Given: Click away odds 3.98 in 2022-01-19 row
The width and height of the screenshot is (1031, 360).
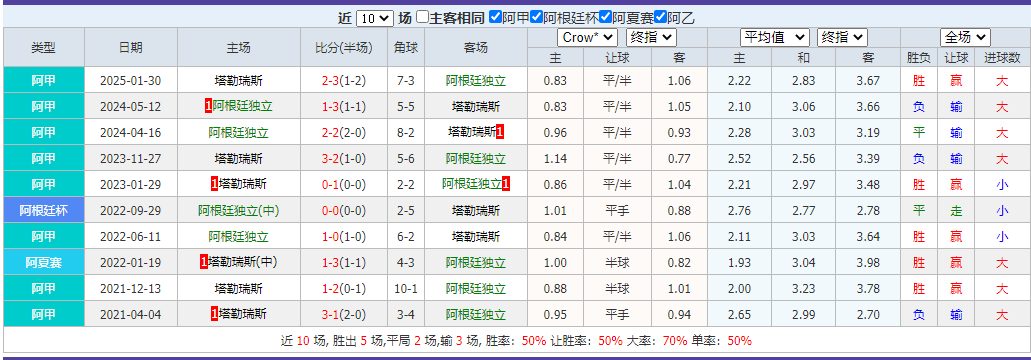Looking at the screenshot, I should coord(868,263).
